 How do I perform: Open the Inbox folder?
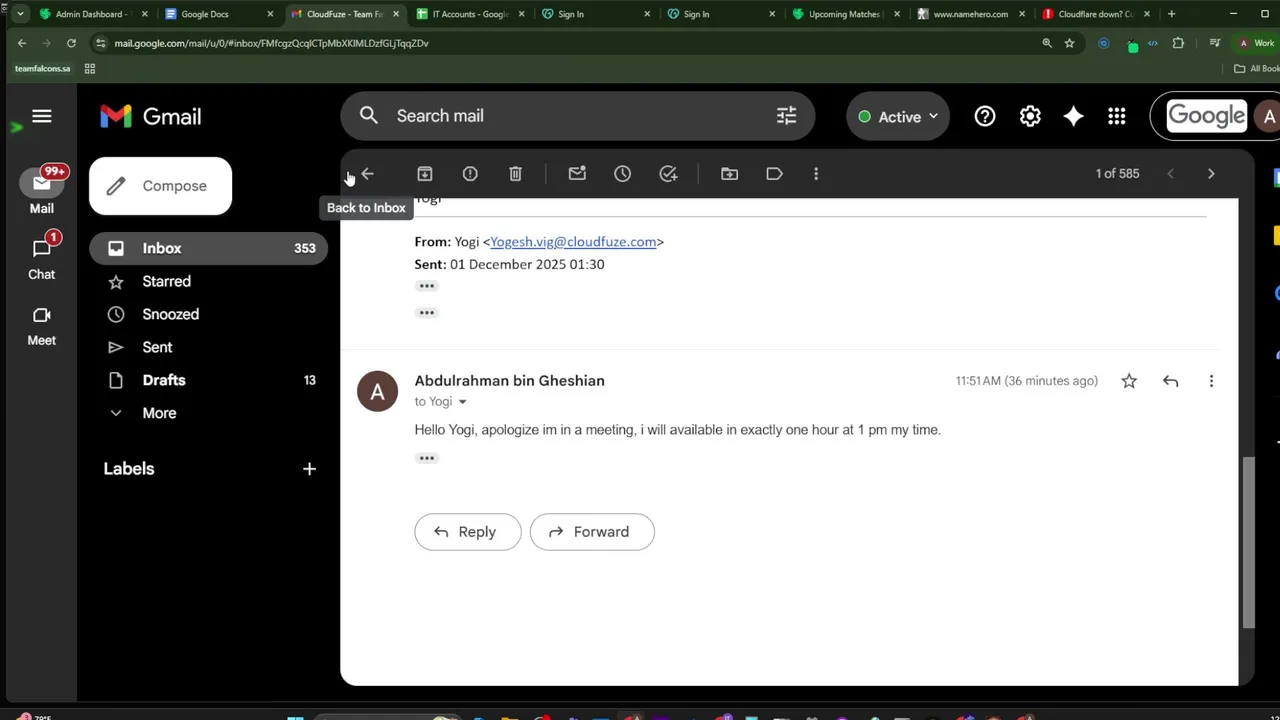[x=208, y=248]
